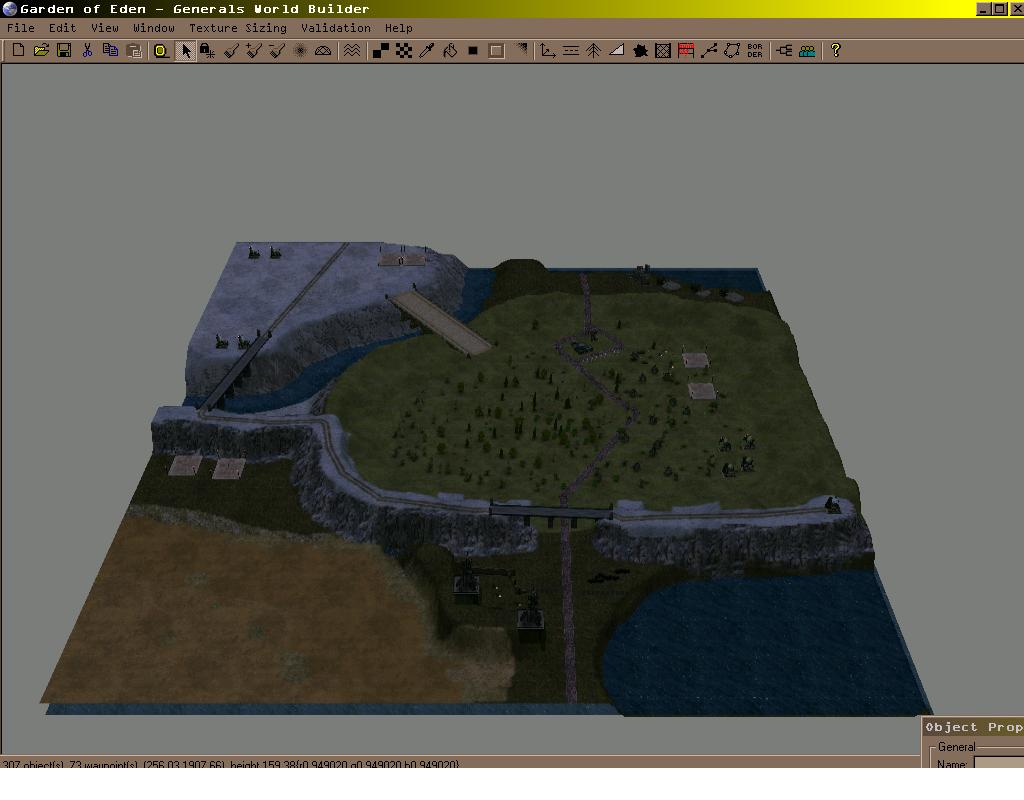The image size is (1024, 800).
Task: Open the scripts tree diagram icon
Action: [x=784, y=50]
